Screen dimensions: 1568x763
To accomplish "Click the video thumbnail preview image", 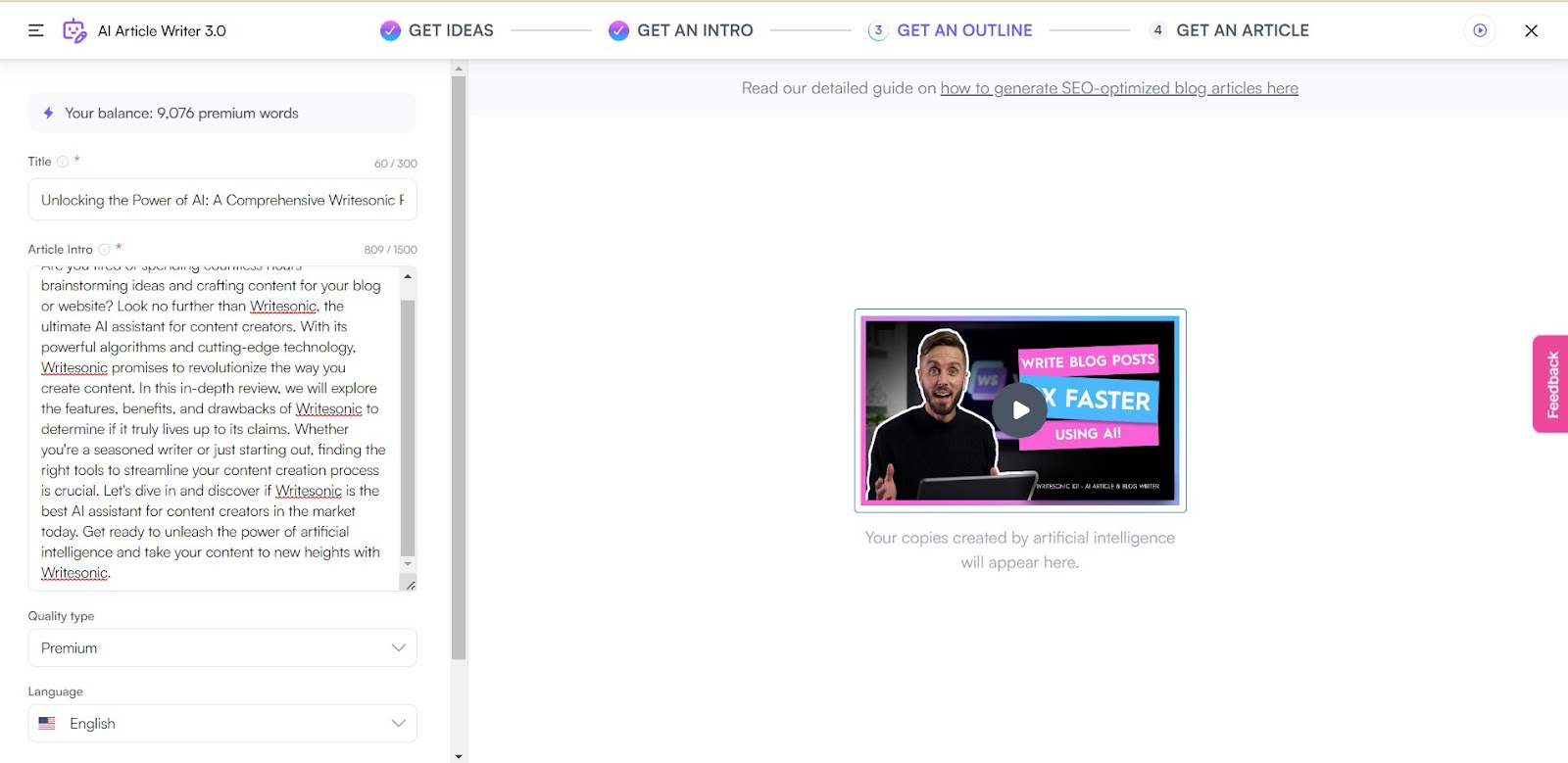I will point(1020,410).
